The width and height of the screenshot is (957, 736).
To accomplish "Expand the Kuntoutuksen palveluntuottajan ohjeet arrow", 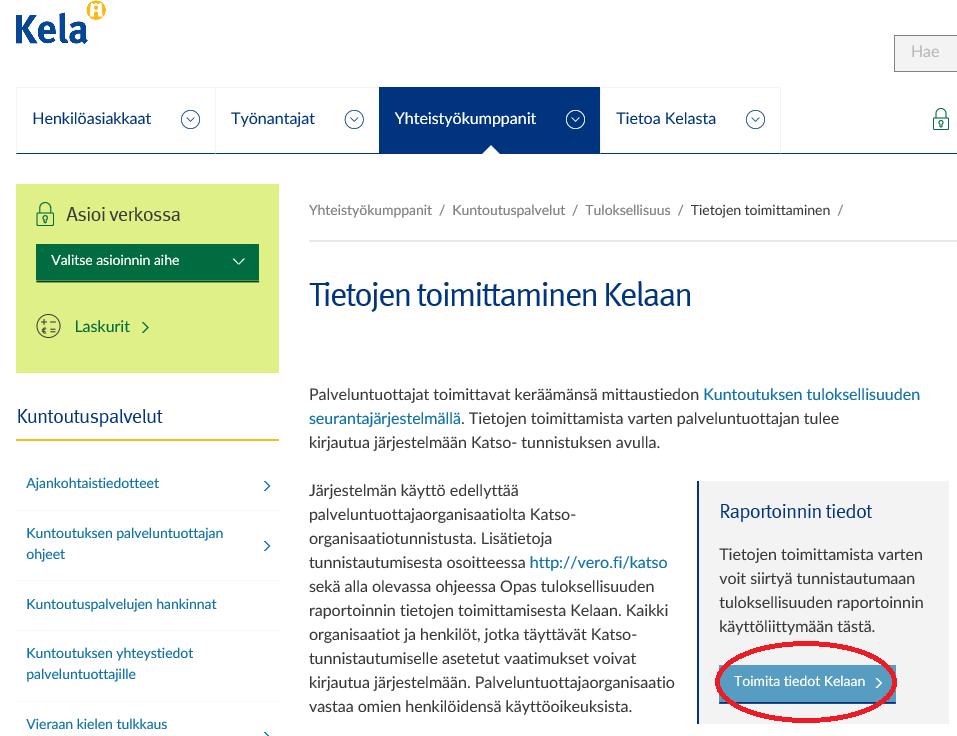I will pos(267,545).
